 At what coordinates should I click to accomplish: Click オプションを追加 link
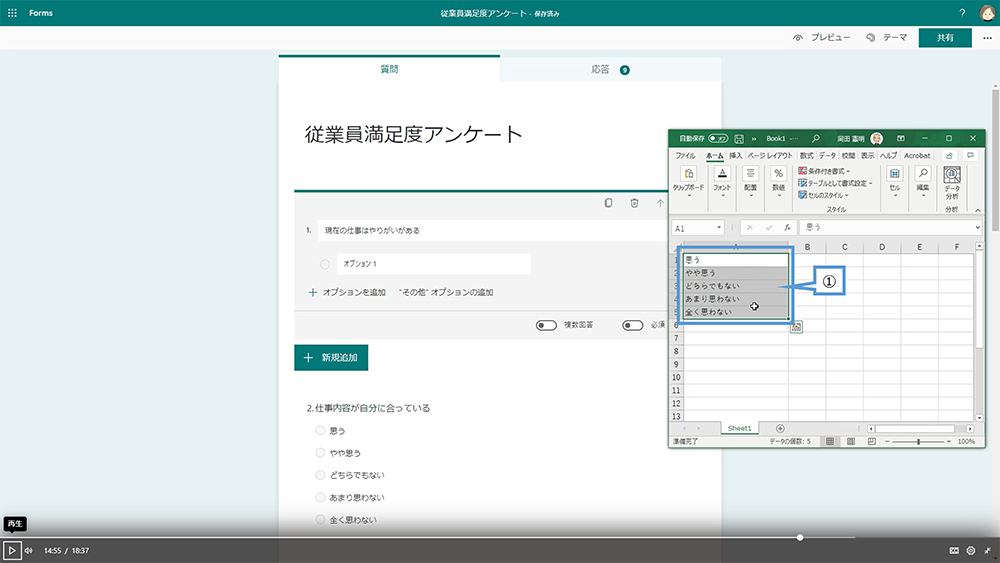(347, 292)
